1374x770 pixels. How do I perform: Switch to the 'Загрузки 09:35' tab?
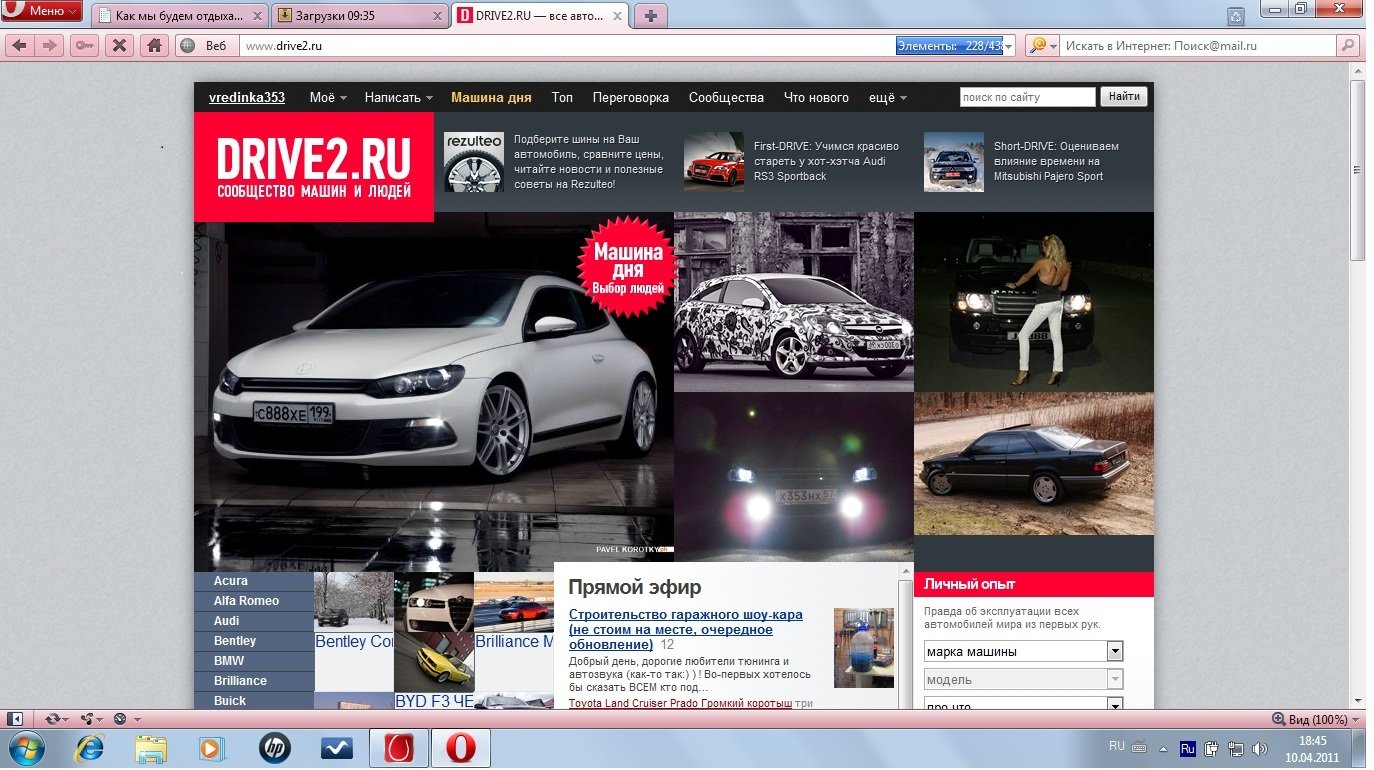point(358,15)
